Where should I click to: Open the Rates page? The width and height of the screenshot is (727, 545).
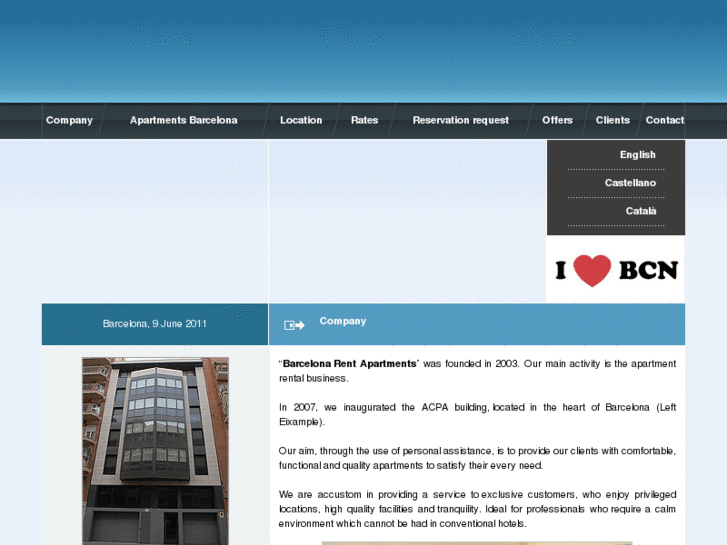coord(364,120)
